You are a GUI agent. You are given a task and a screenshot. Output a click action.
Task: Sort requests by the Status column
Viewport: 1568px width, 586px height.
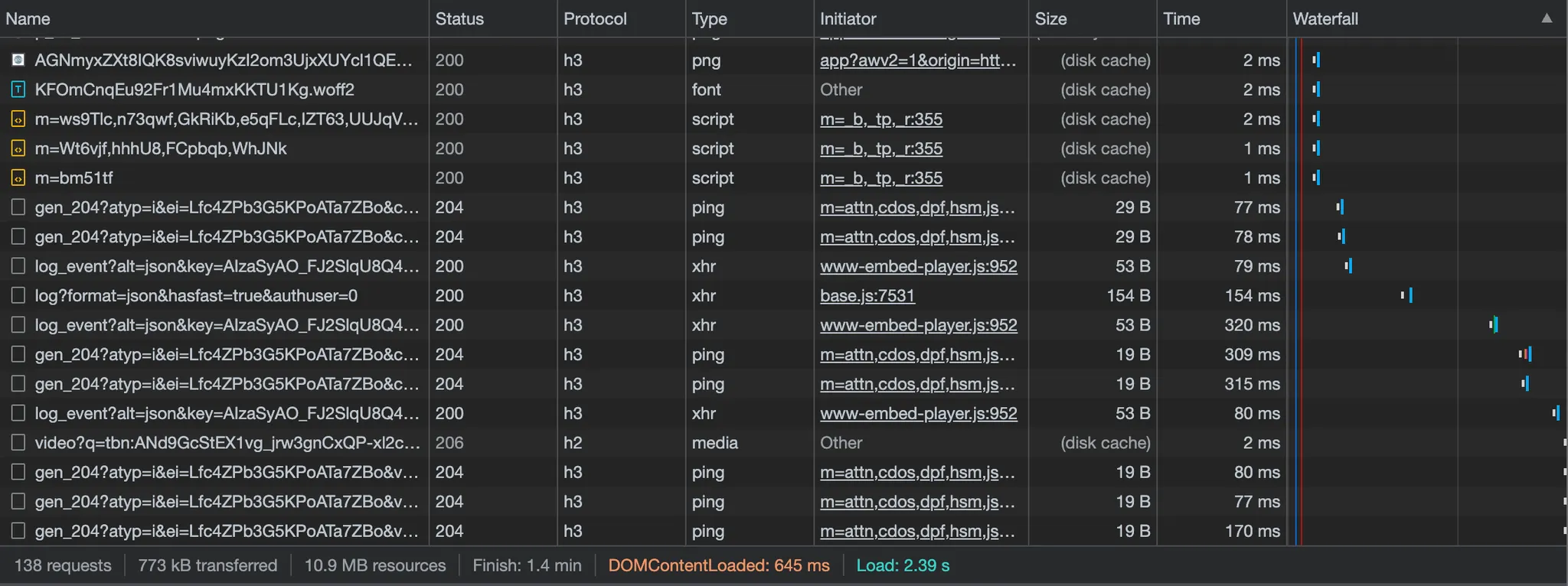tap(459, 19)
